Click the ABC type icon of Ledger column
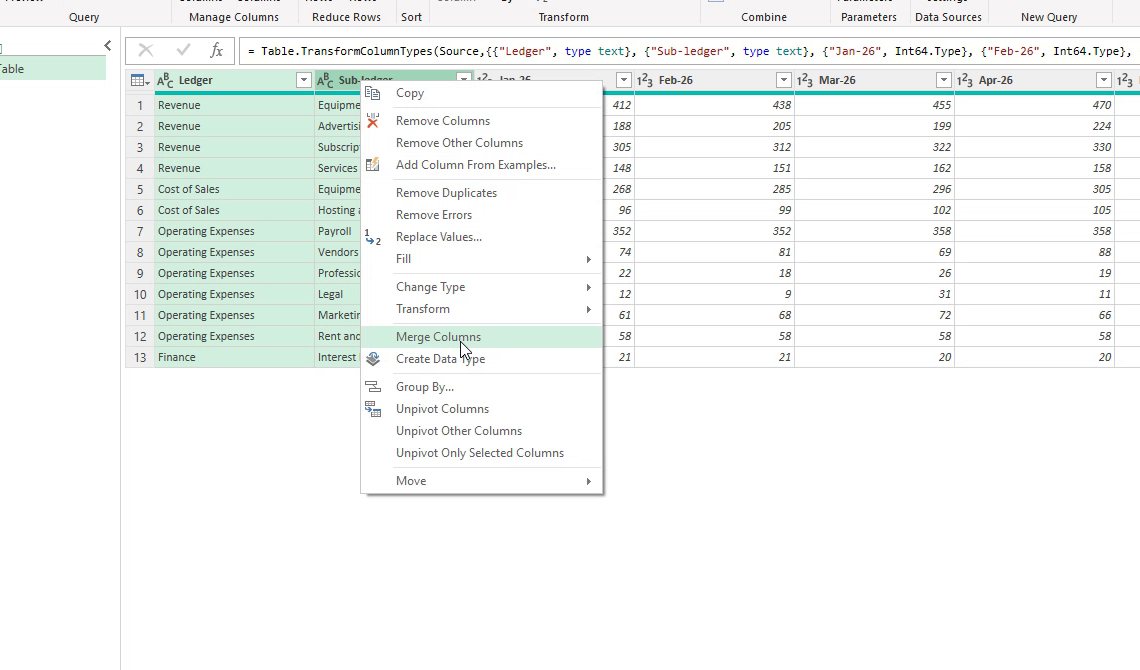Screen dimensions: 1140x670 tap(165, 81)
